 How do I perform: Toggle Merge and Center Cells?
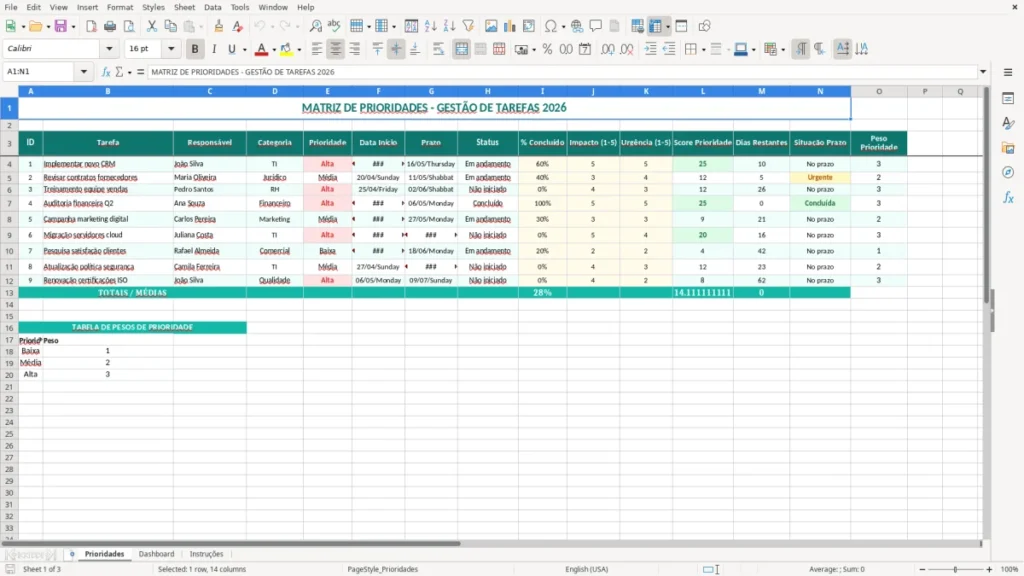click(461, 49)
